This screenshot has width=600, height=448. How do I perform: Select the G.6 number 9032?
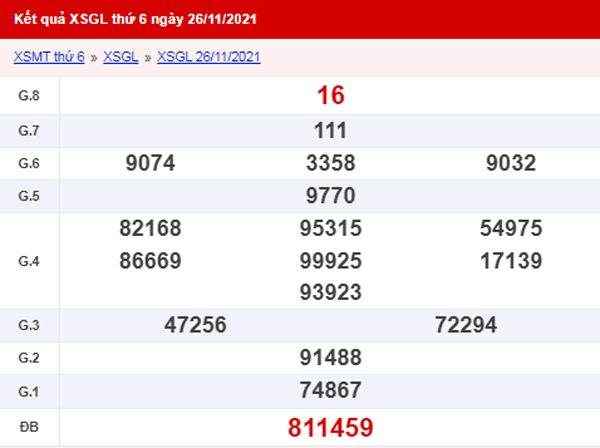point(511,163)
